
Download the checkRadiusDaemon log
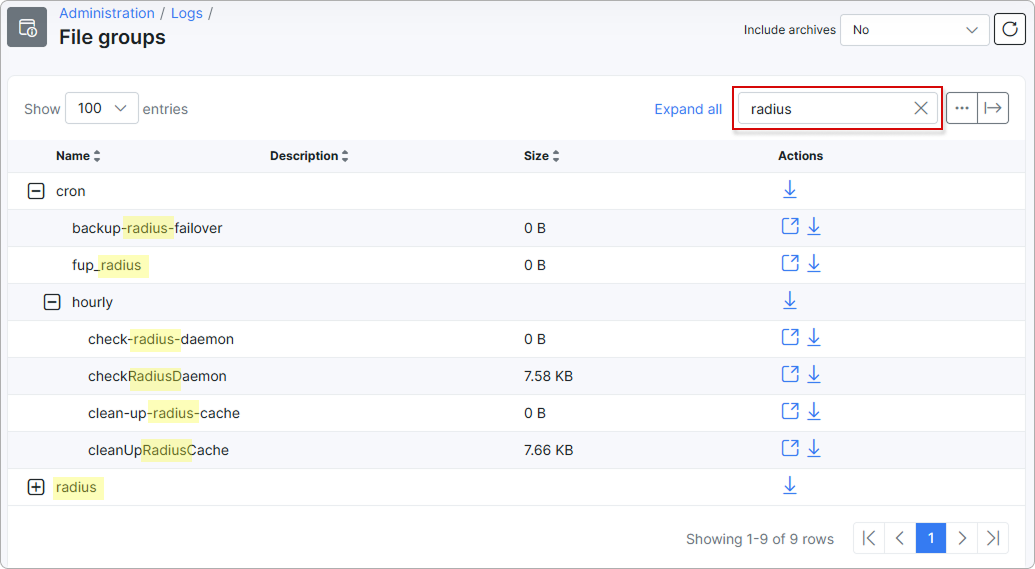814,374
